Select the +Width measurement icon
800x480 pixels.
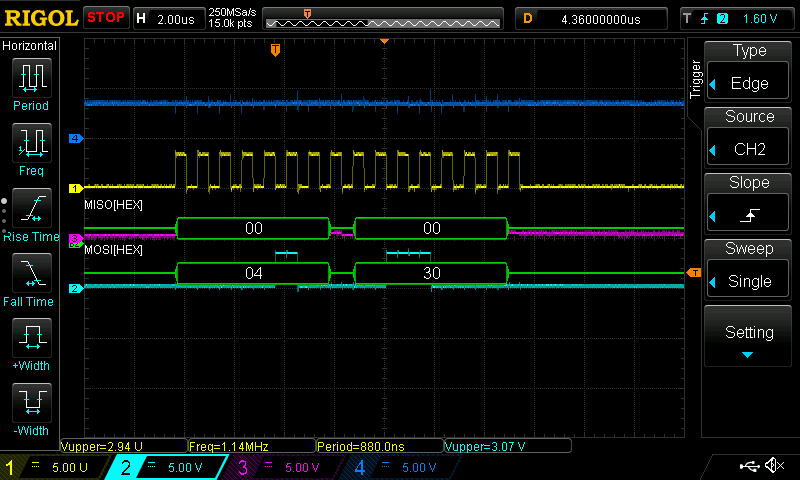point(32,337)
